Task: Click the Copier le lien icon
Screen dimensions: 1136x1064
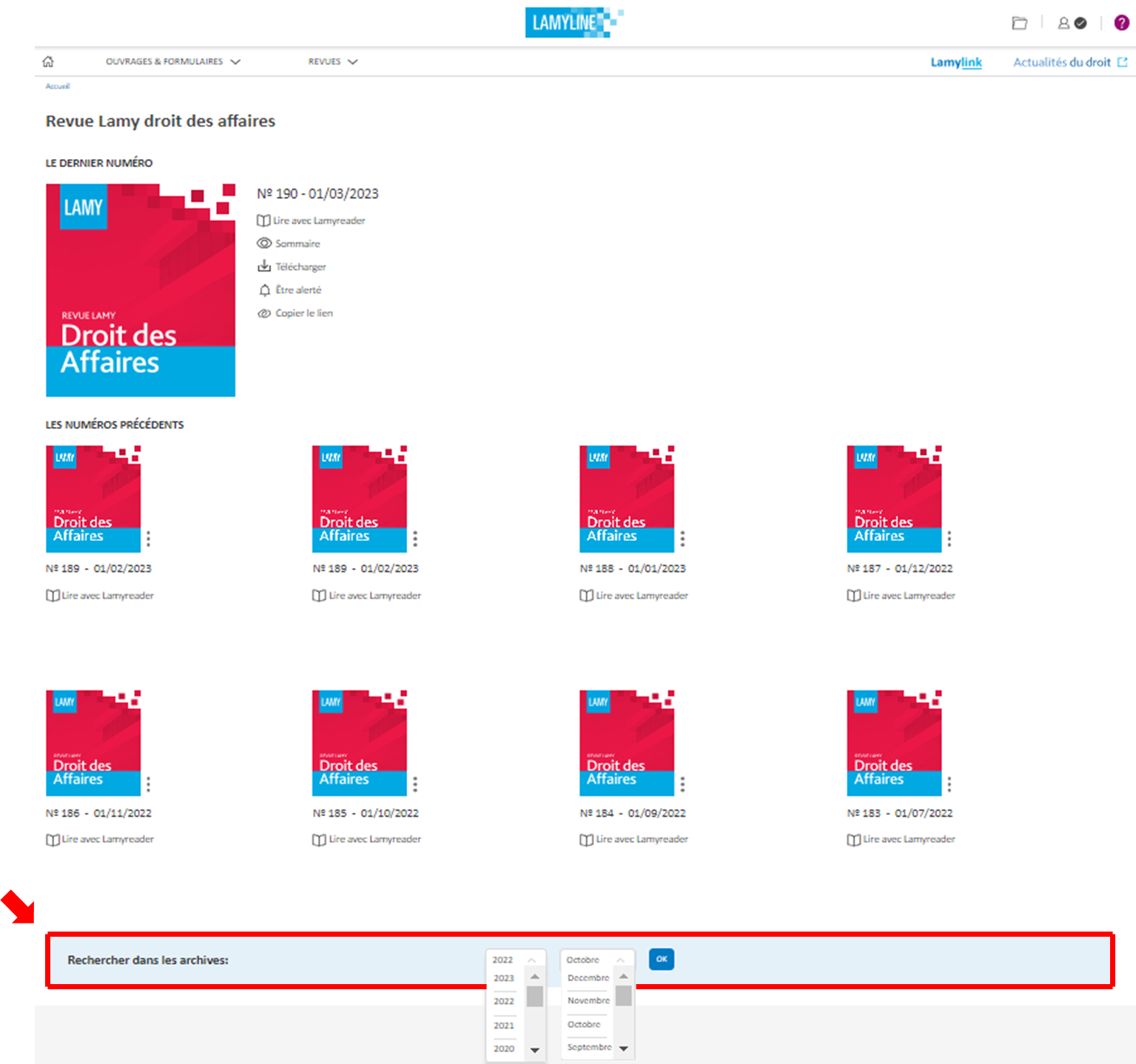Action: point(264,313)
